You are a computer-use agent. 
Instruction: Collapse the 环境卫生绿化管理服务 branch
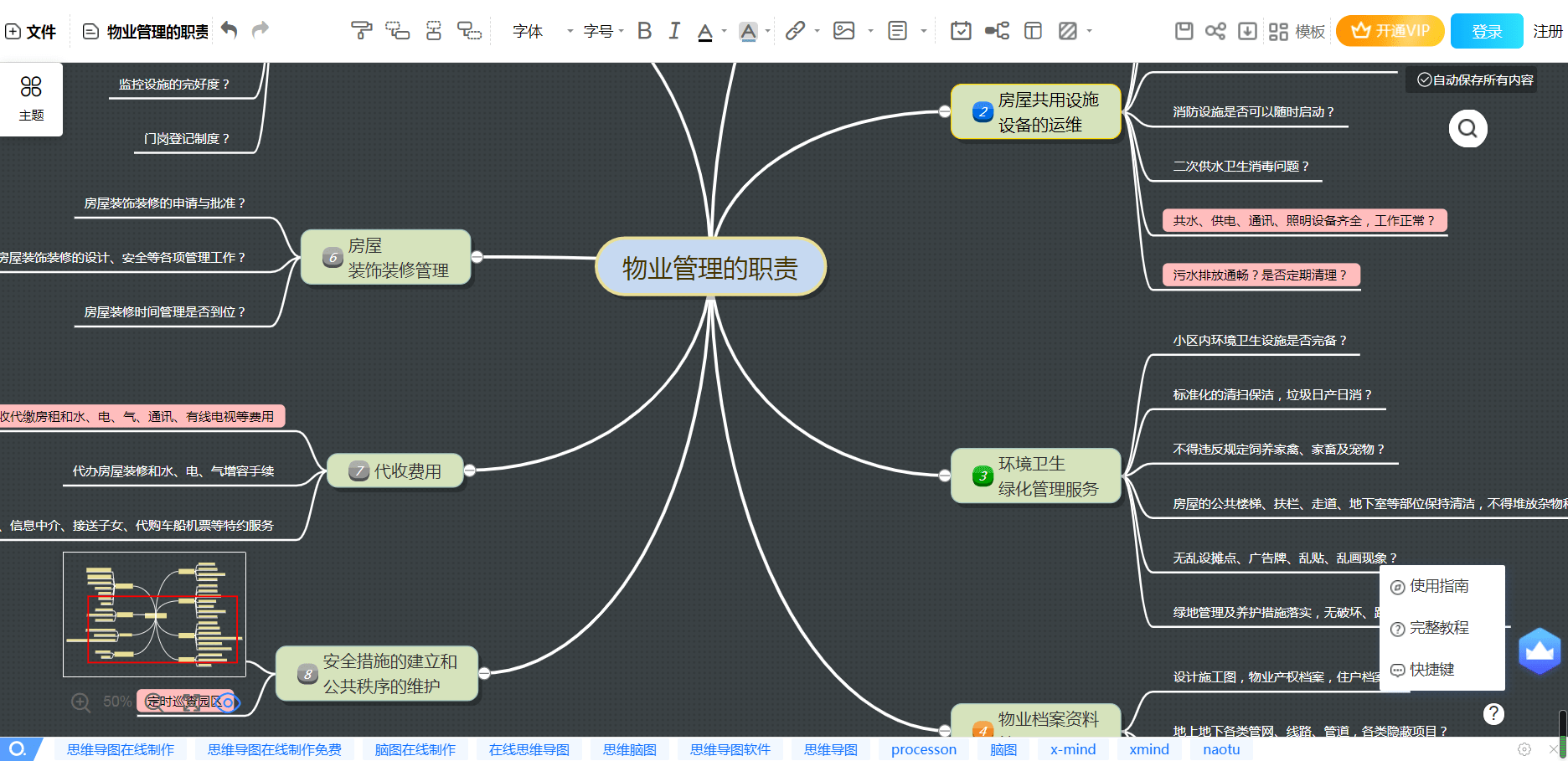(945, 476)
